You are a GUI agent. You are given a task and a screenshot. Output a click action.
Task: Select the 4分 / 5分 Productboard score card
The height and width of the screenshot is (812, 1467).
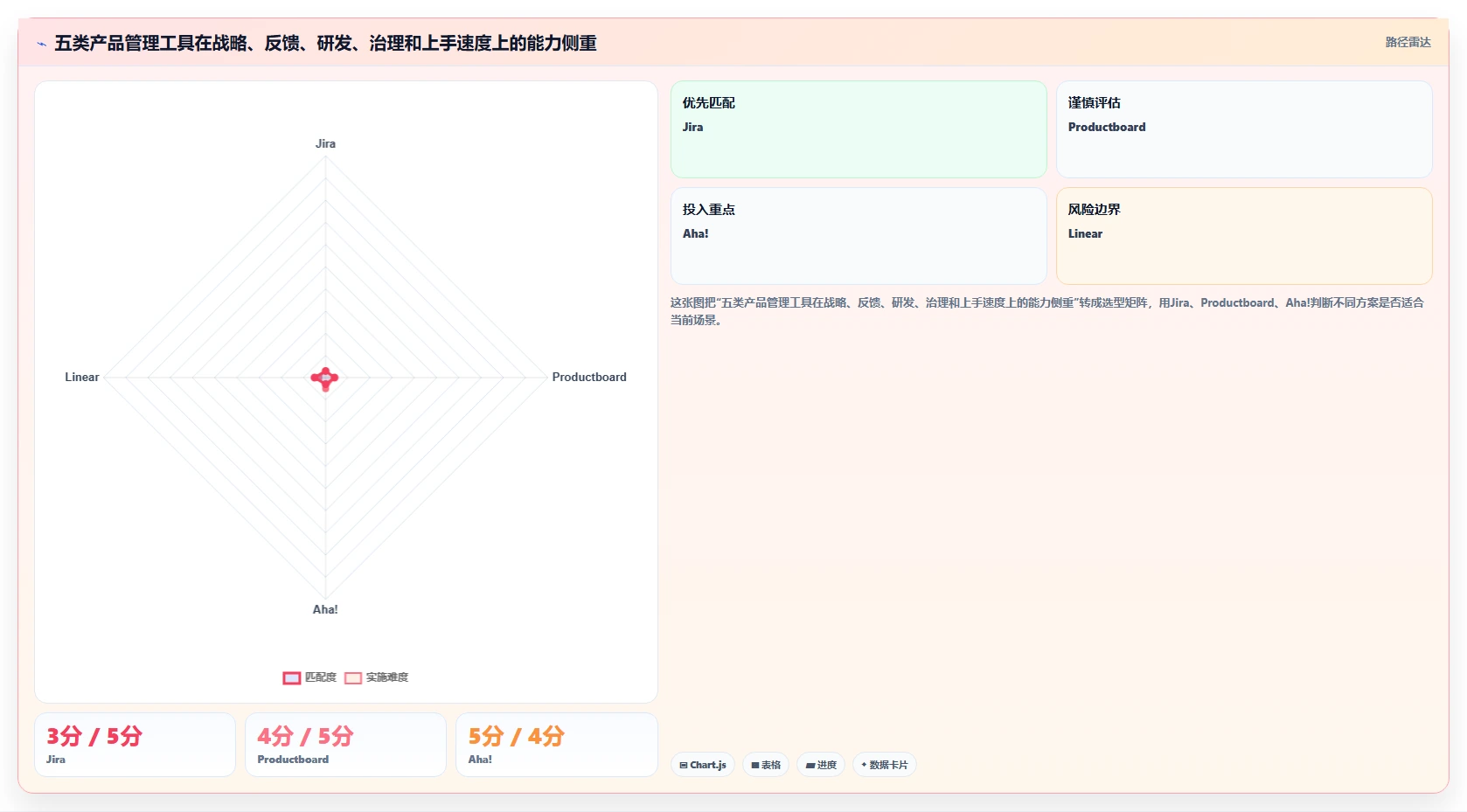click(x=345, y=745)
